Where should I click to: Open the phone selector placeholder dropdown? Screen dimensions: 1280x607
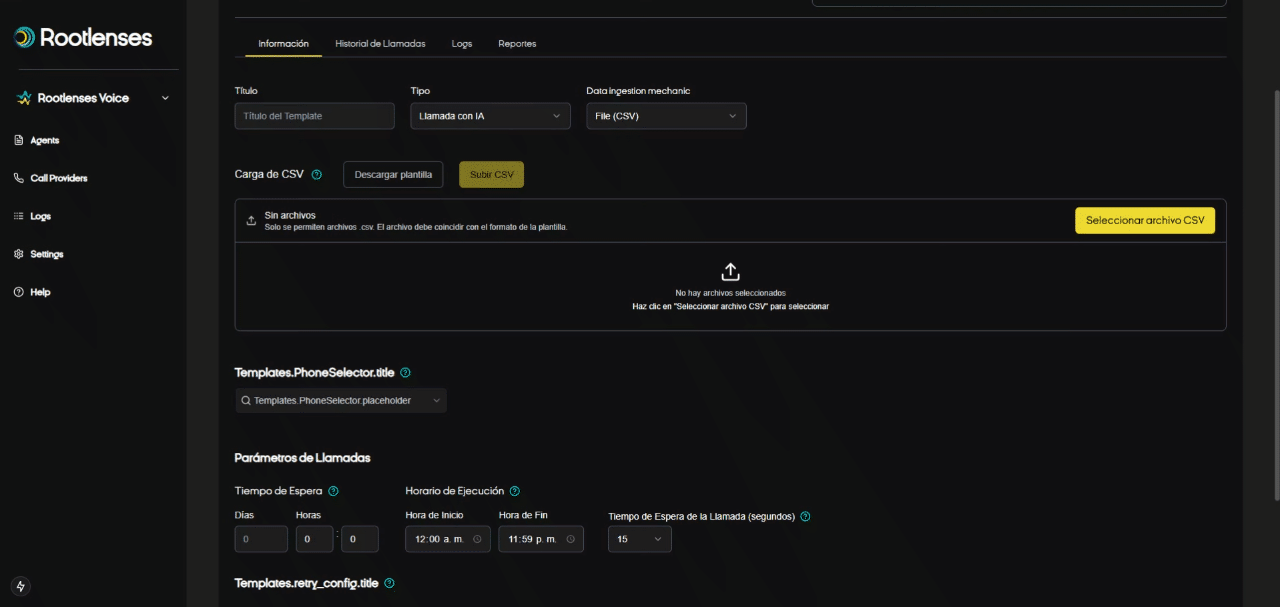coord(340,401)
